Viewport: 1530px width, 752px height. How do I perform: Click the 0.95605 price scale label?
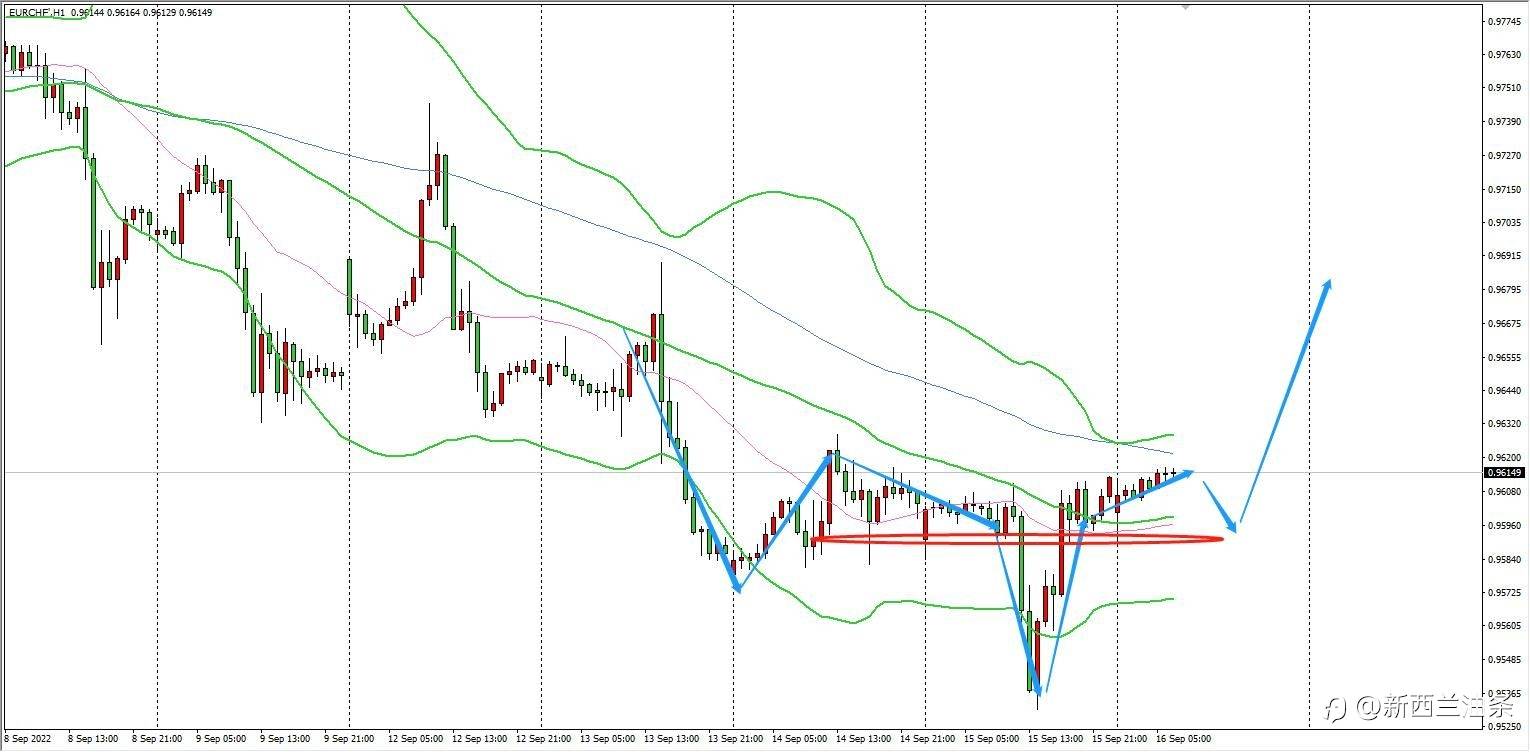click(x=1504, y=626)
